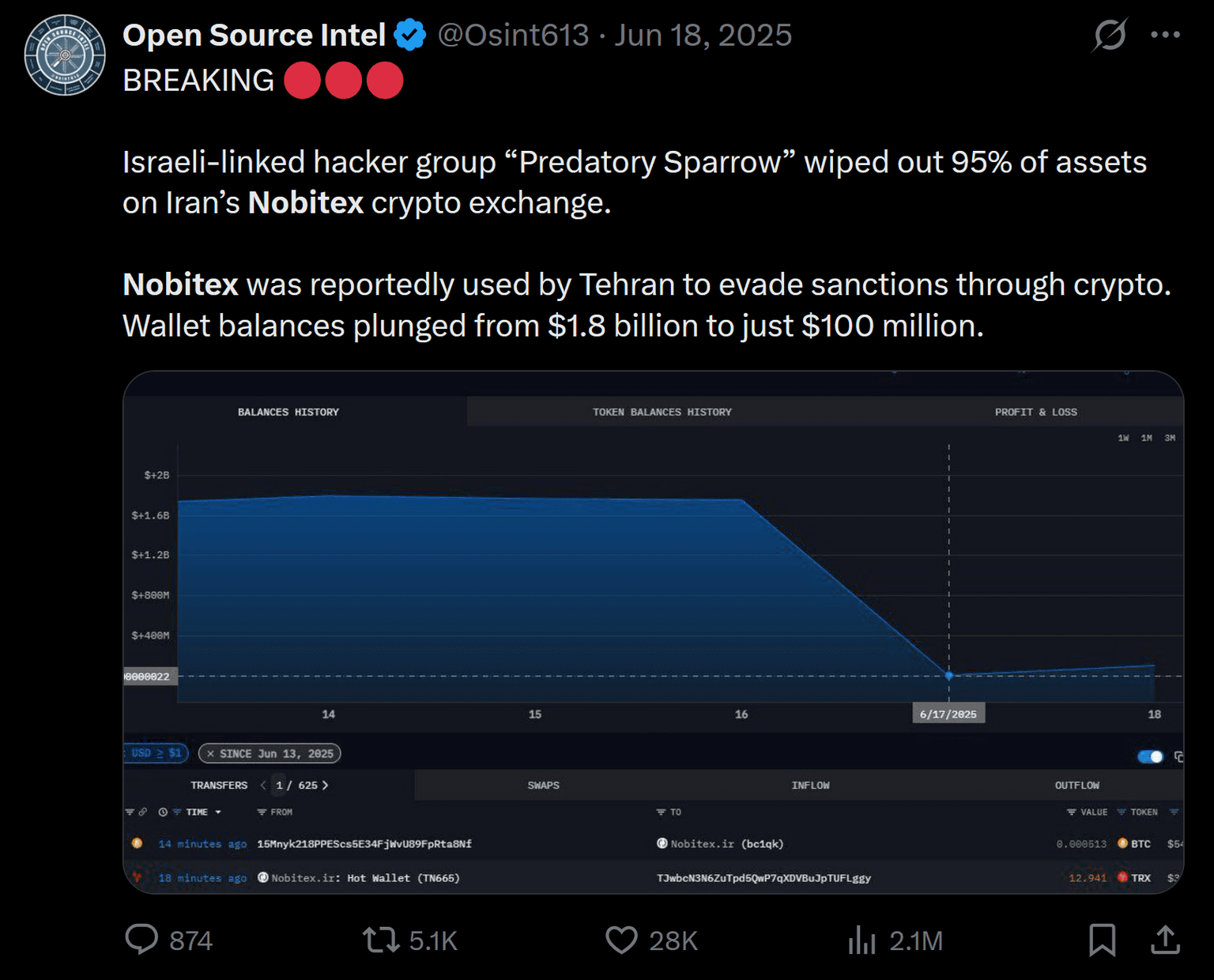This screenshot has height=980, width=1214.
Task: Open the three-dot more options menu
Action: pyautogui.click(x=1165, y=35)
